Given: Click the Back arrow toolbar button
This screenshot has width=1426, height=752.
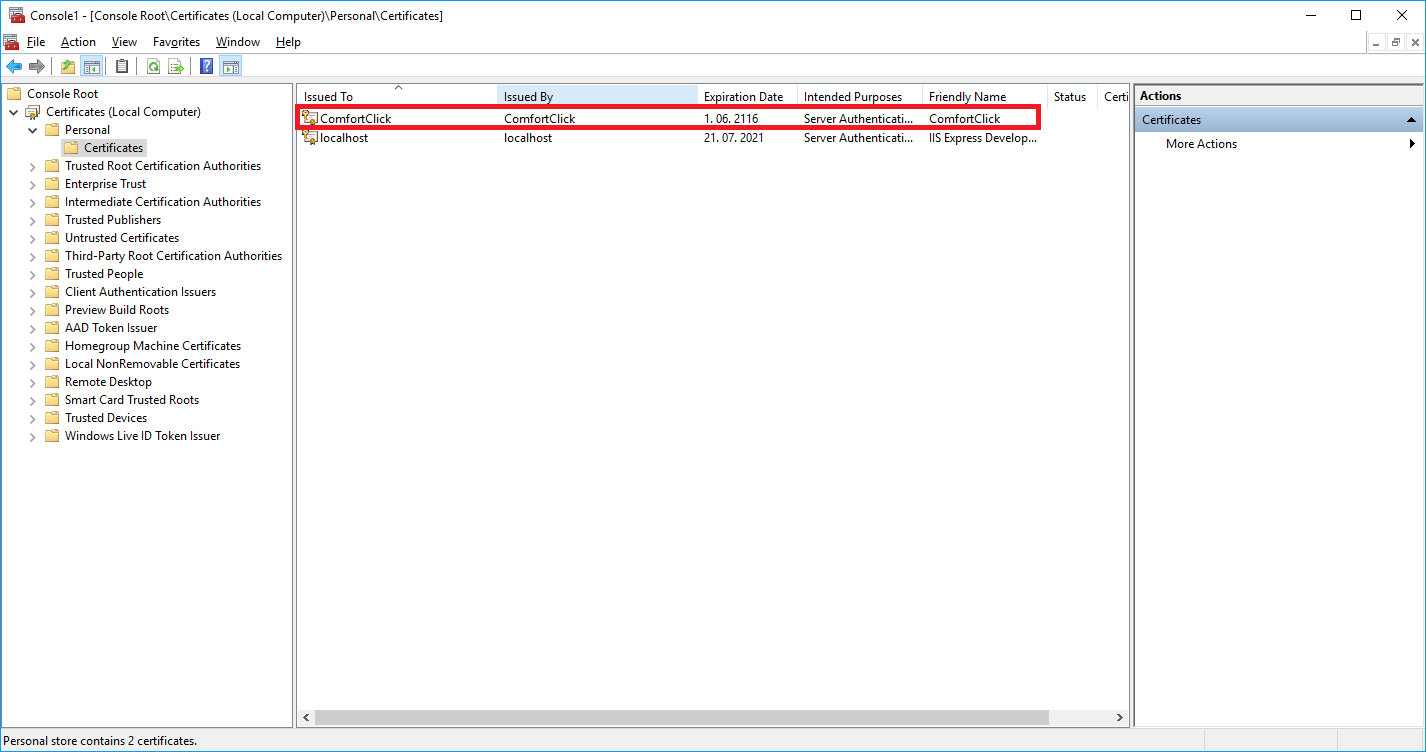Looking at the screenshot, I should tap(14, 67).
